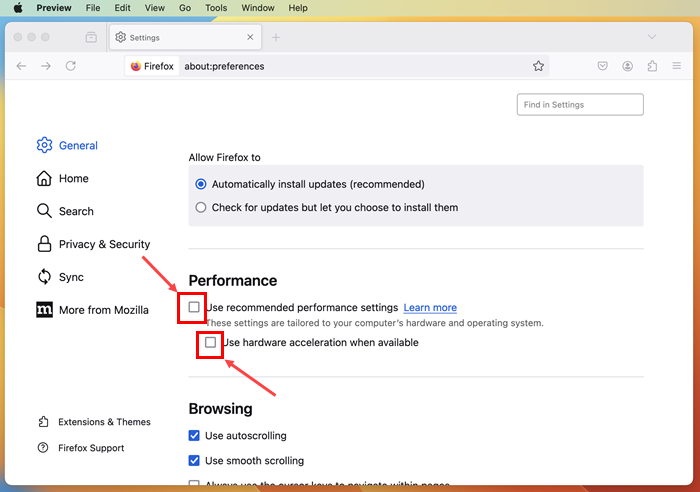Bookmark this page with the star
Viewport: 700px width, 492px height.
pyautogui.click(x=538, y=66)
